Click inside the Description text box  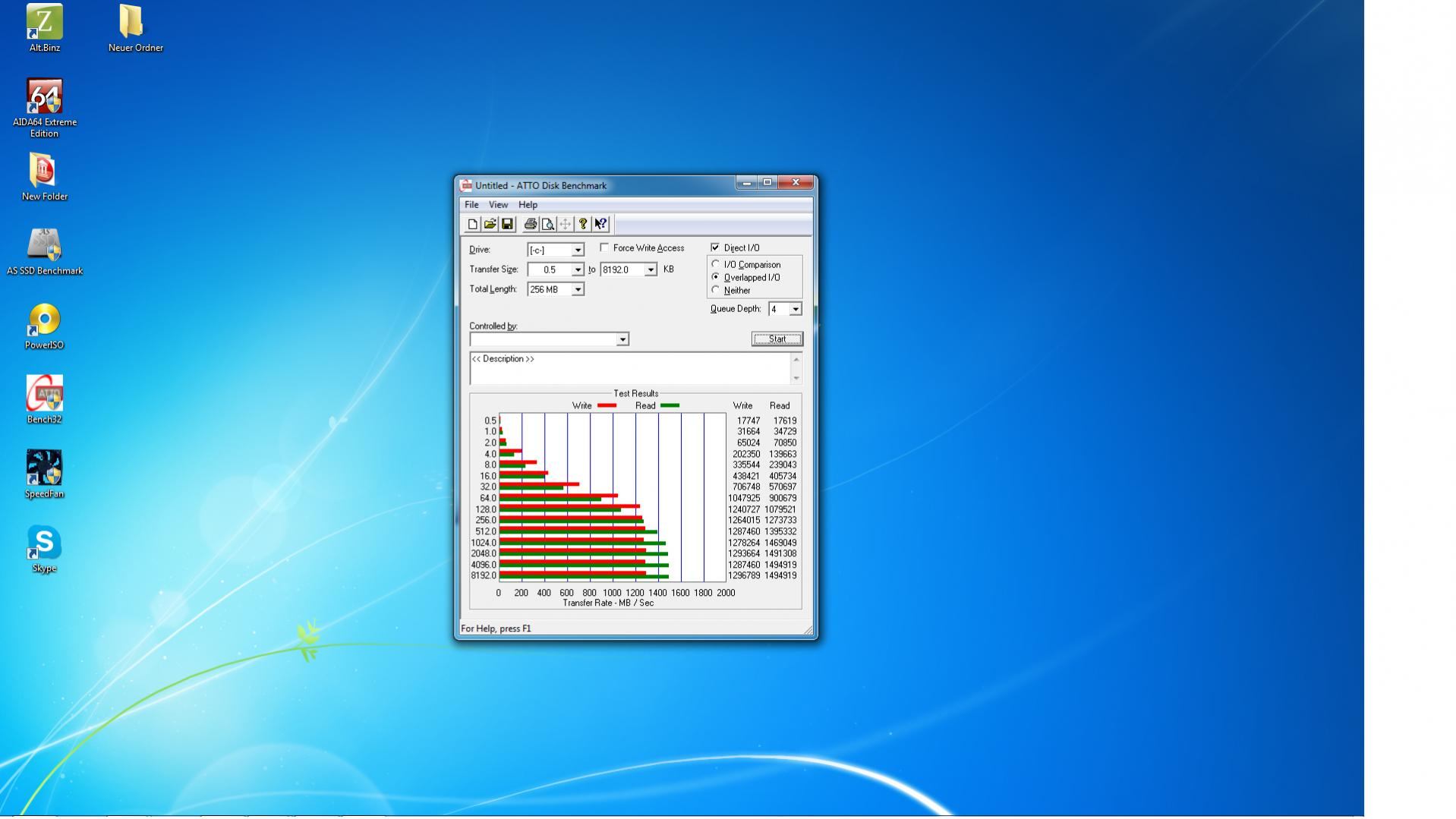(x=630, y=368)
